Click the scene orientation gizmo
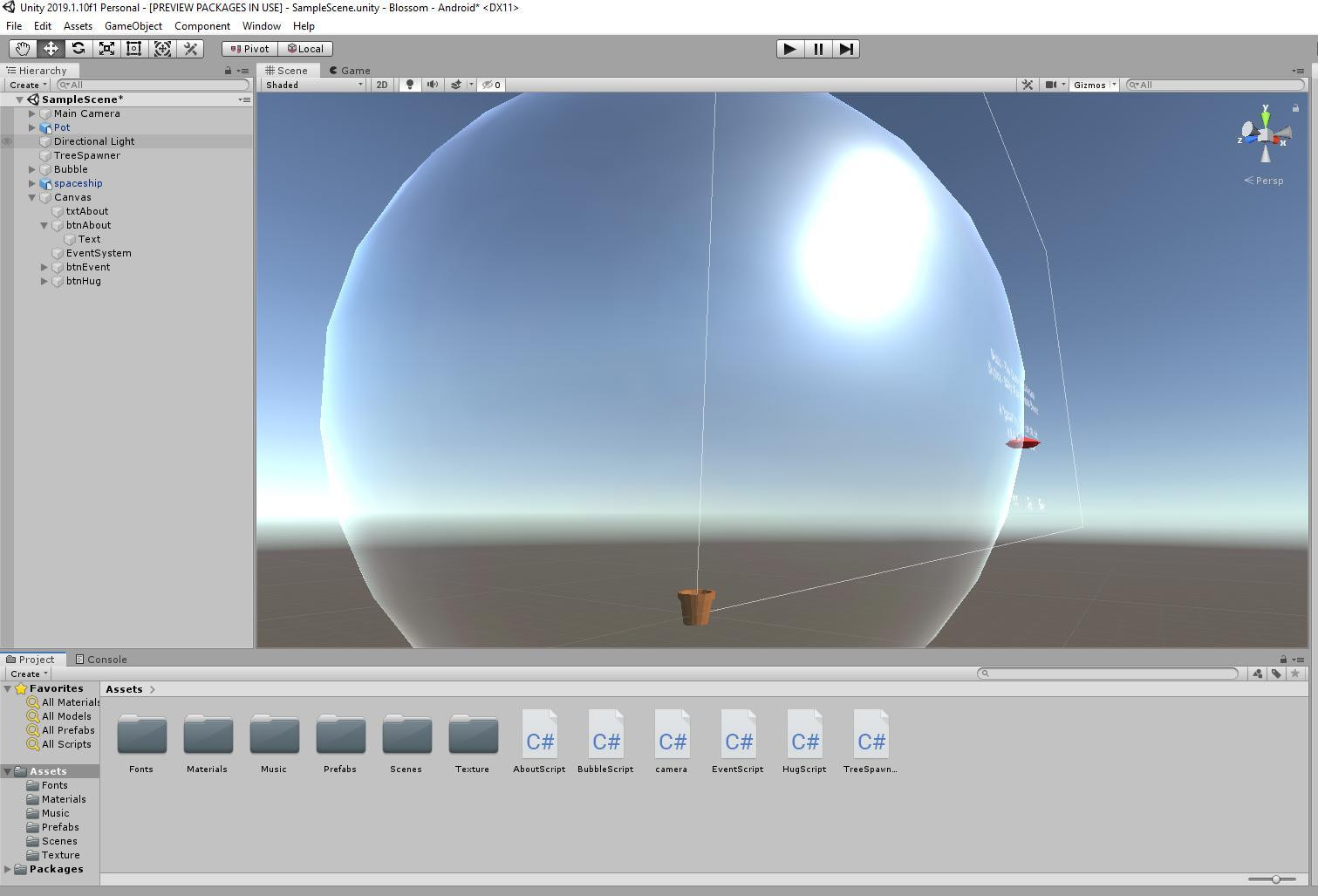Screen dimensions: 1318x896 [x=1265, y=135]
